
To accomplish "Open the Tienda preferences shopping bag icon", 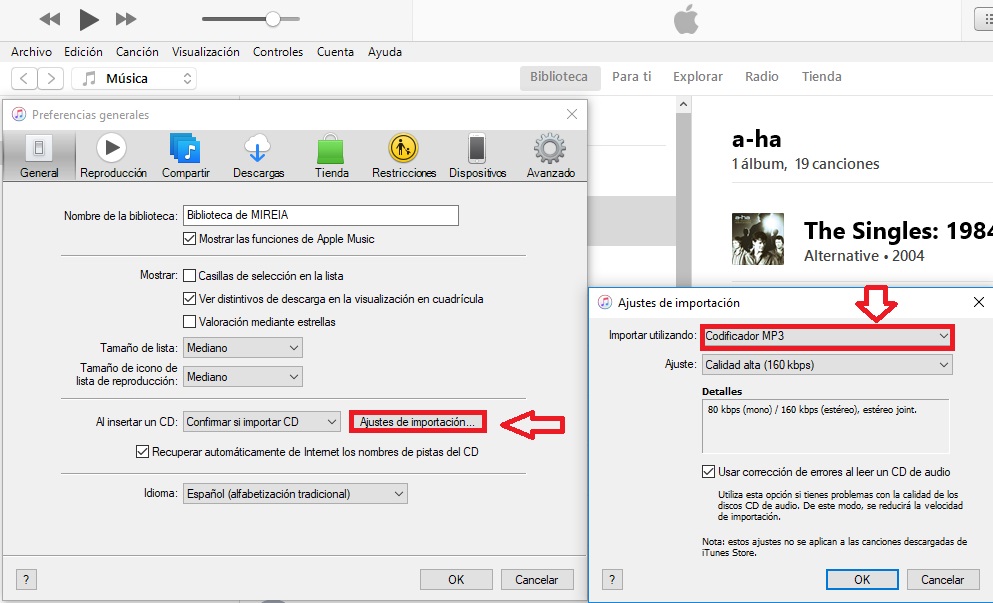I will click(331, 156).
